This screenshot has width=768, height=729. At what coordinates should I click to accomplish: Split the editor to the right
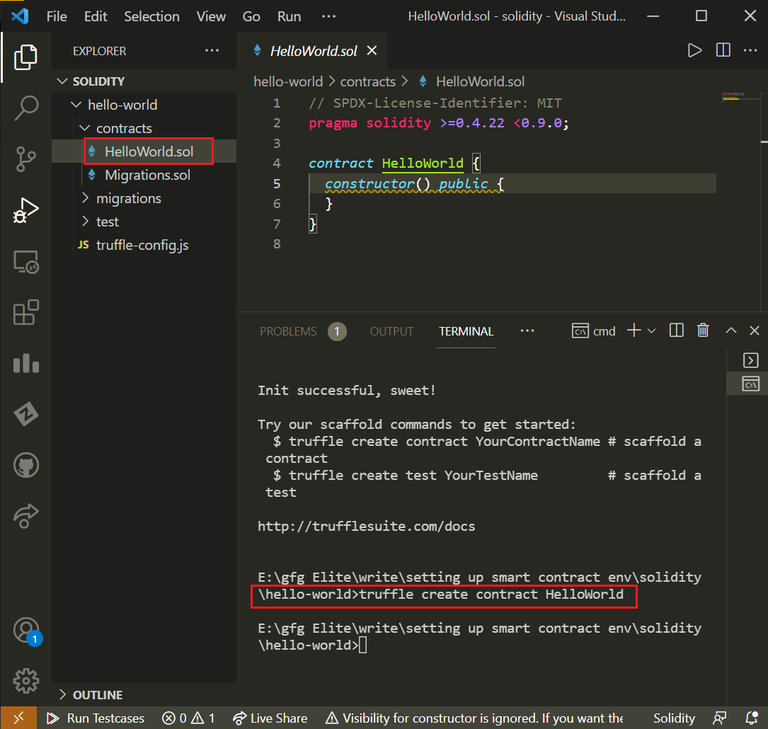(x=723, y=50)
